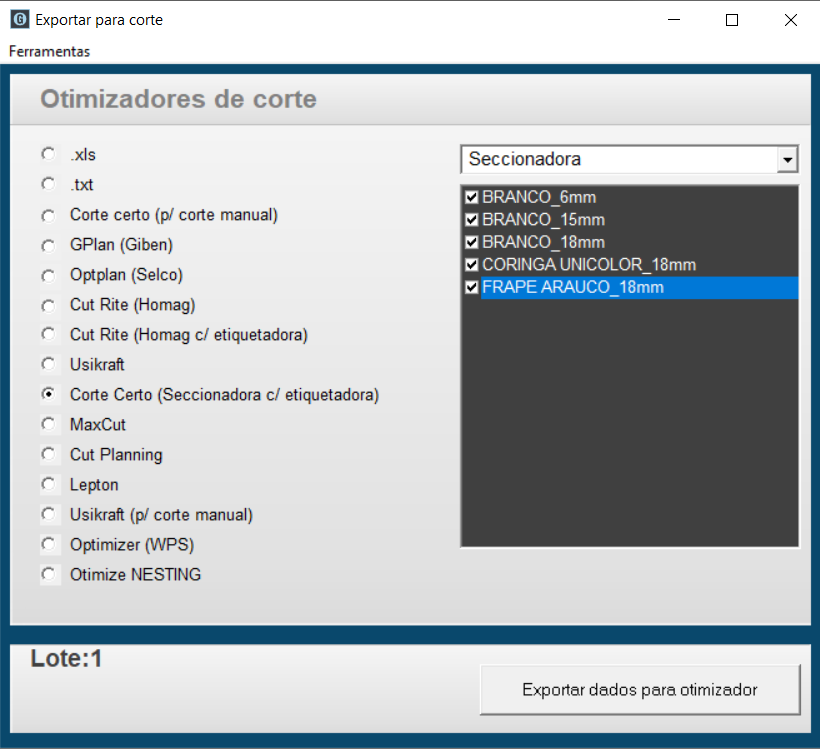Select Otimize NESTING option
Screen dimensions: 820x749
(49, 574)
